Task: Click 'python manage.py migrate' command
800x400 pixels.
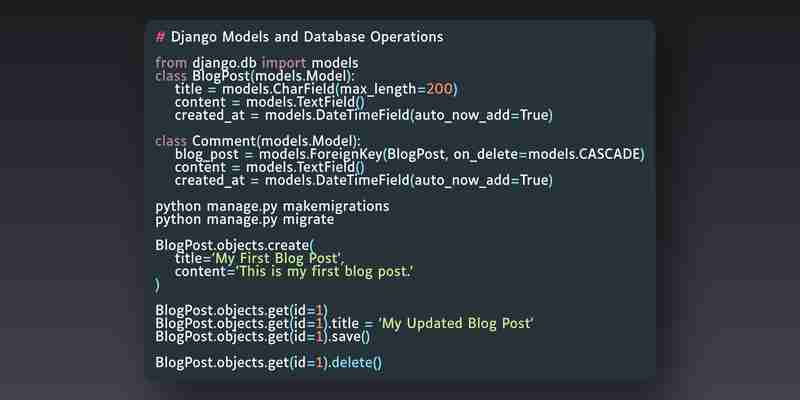Action: click(x=245, y=220)
